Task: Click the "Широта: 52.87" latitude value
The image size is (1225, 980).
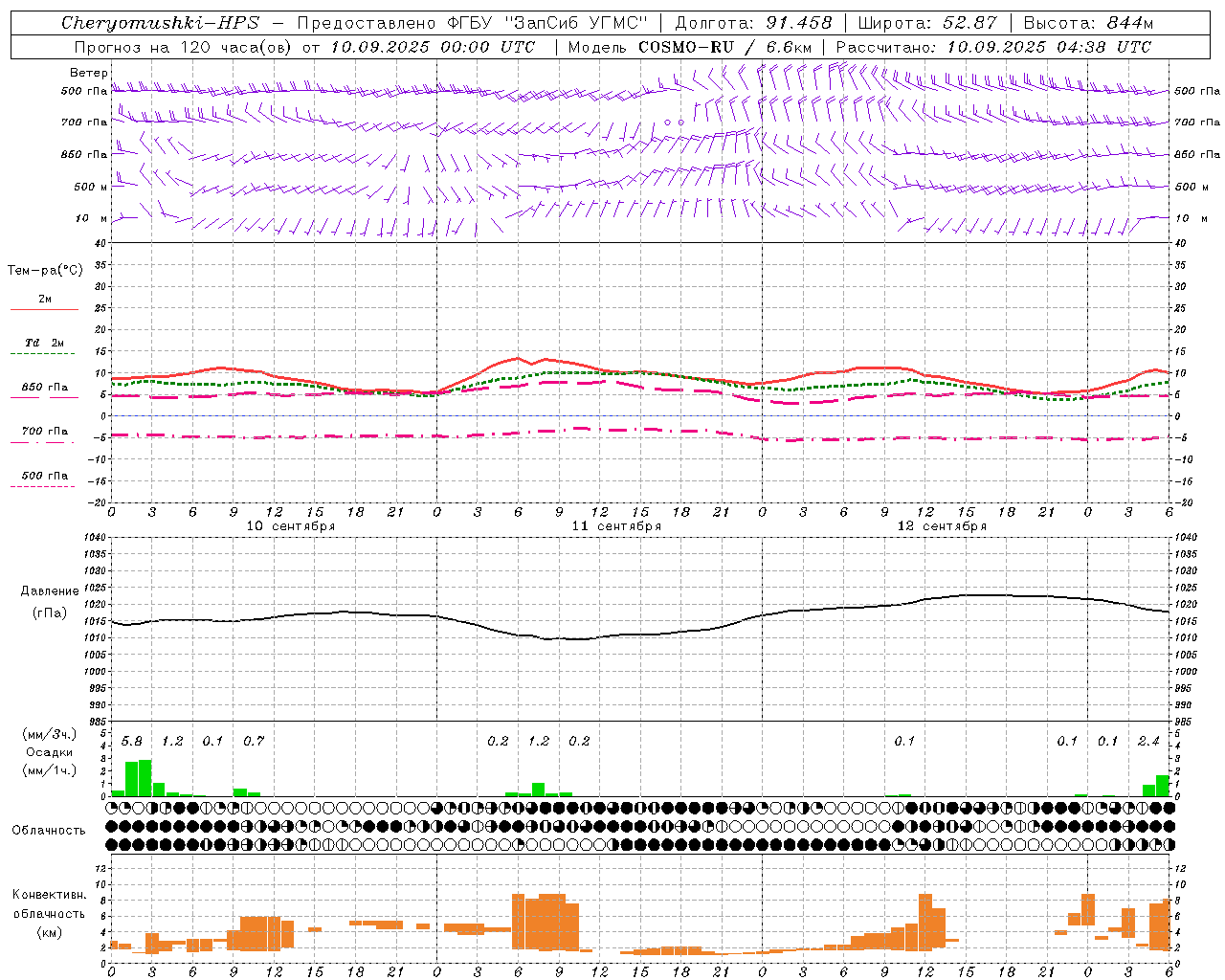Action: [927, 23]
